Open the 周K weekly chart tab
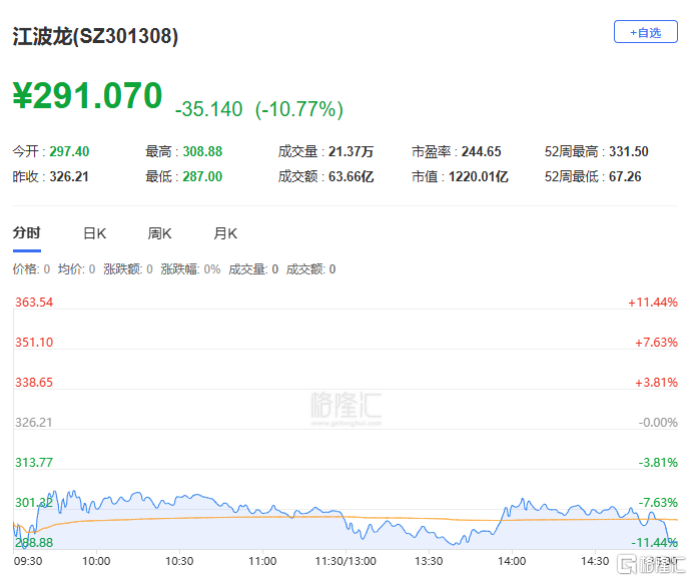 pos(159,233)
